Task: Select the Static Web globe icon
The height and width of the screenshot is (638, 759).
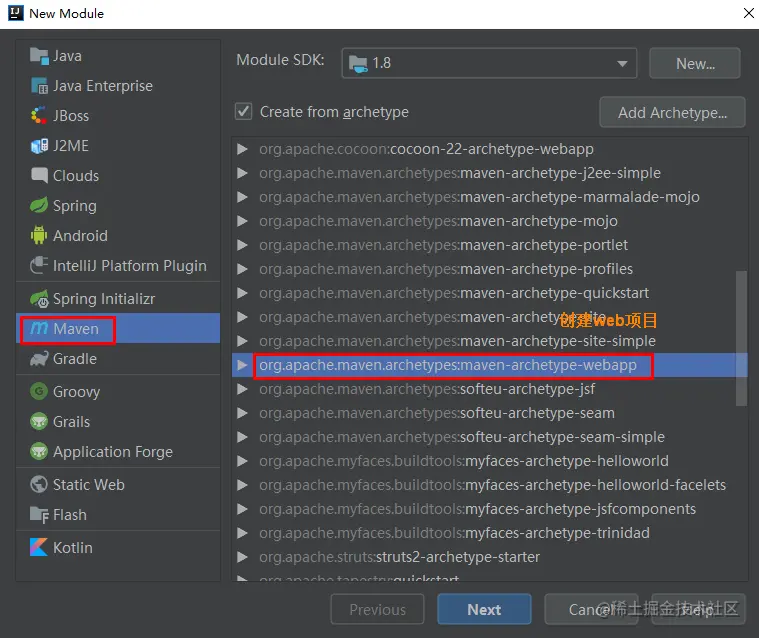Action: tap(39, 485)
